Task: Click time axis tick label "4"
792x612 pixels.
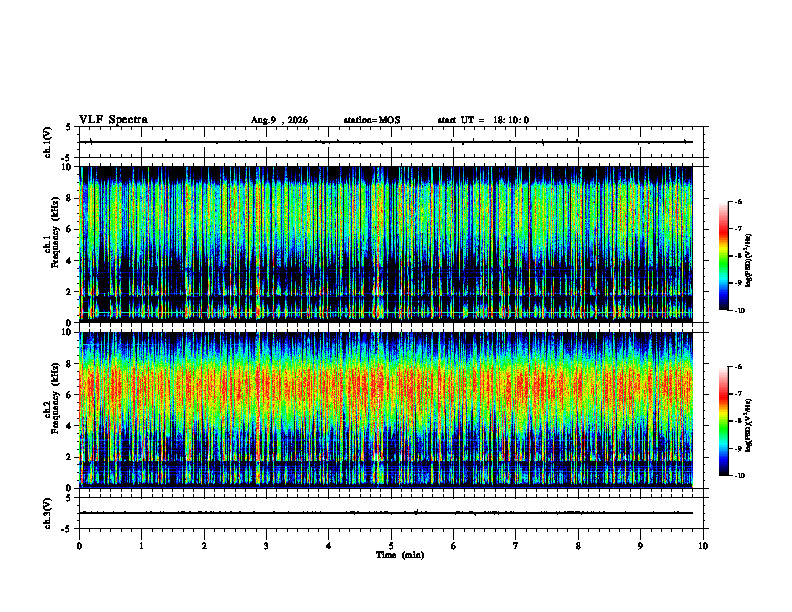Action: click(329, 546)
